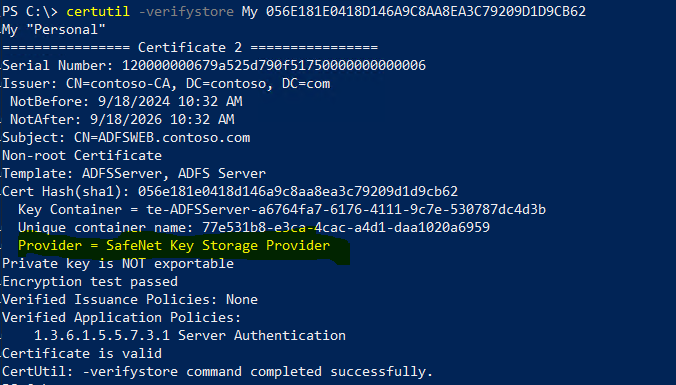Click the NotAfter 9/18/2026 line
This screenshot has height=385, width=676.
click(x=122, y=119)
